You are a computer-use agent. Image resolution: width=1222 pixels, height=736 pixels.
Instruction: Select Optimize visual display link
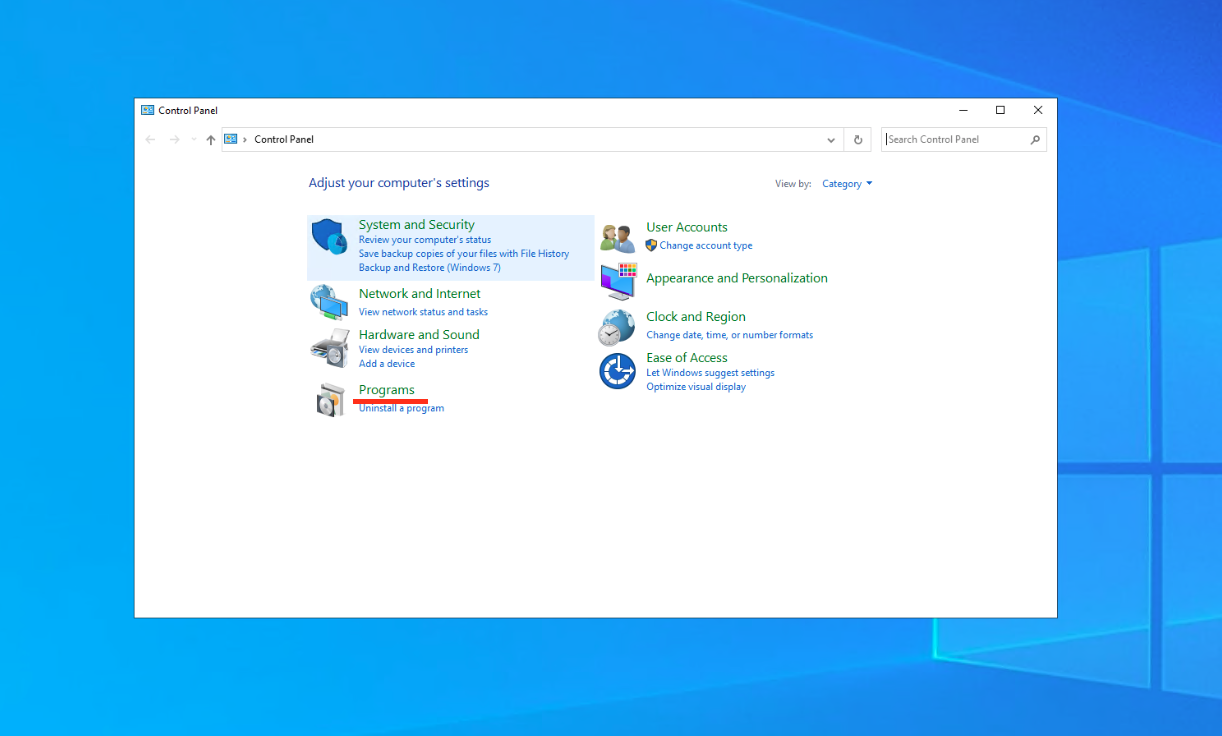(x=696, y=387)
